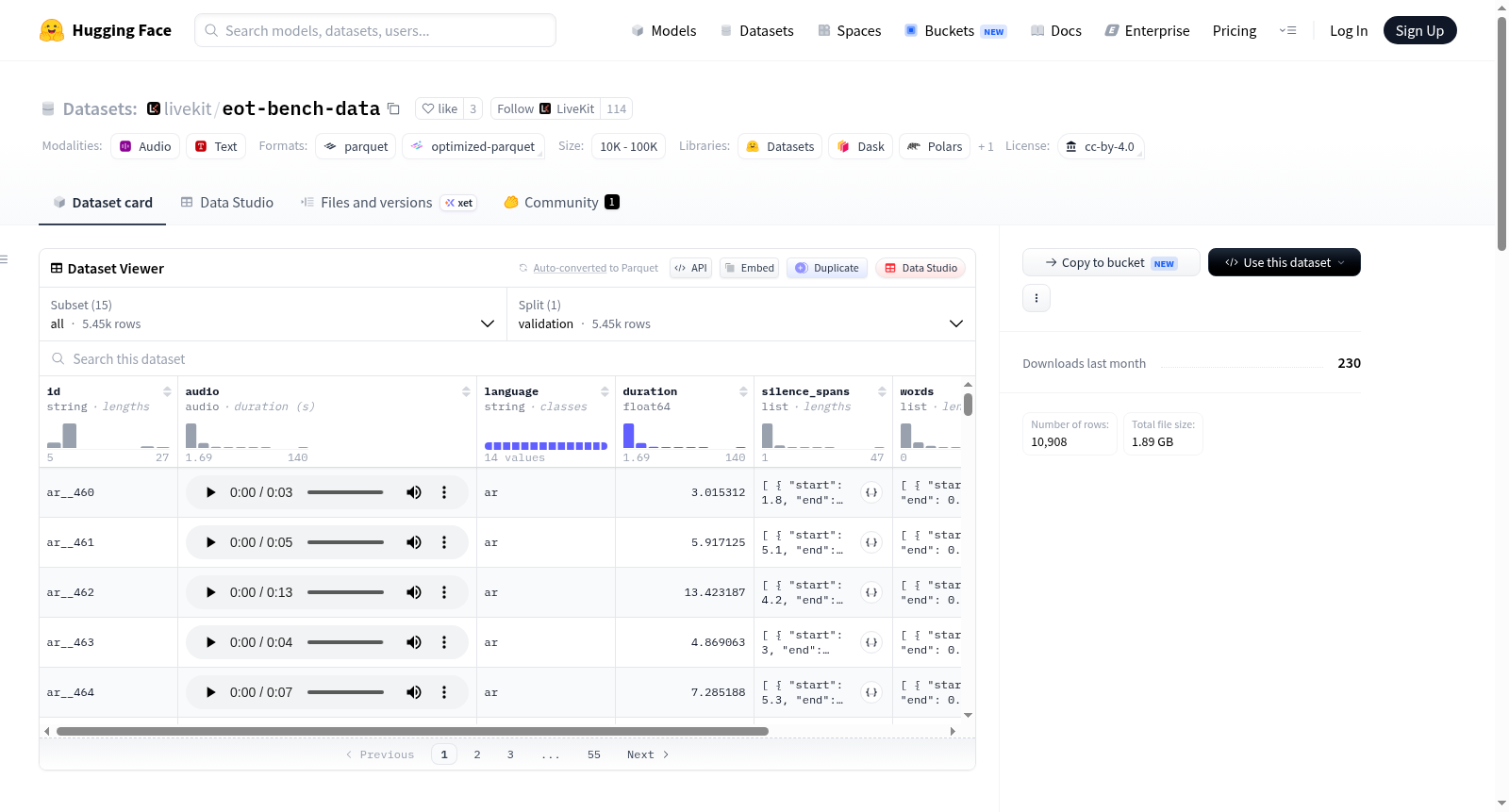Image resolution: width=1509 pixels, height=812 pixels.
Task: Open audio options menu for row ar__460
Action: point(444,492)
